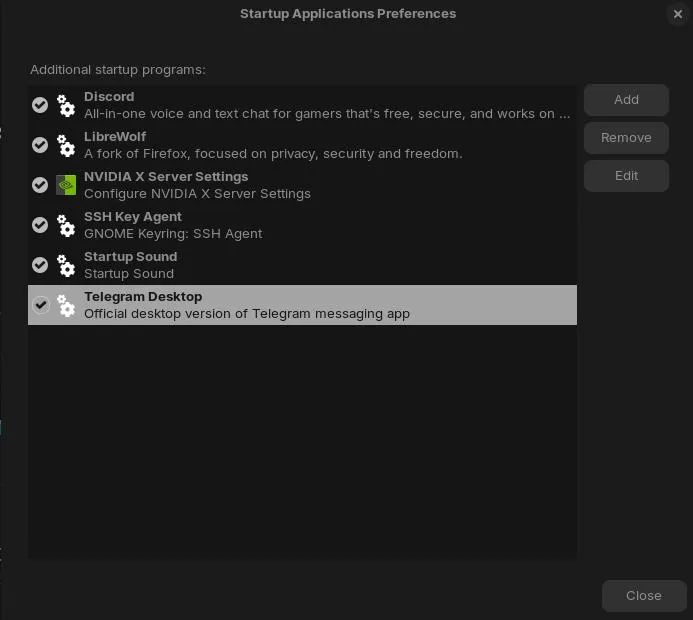
Task: Click the Startup Applications Preferences title bar
Action: point(348,14)
